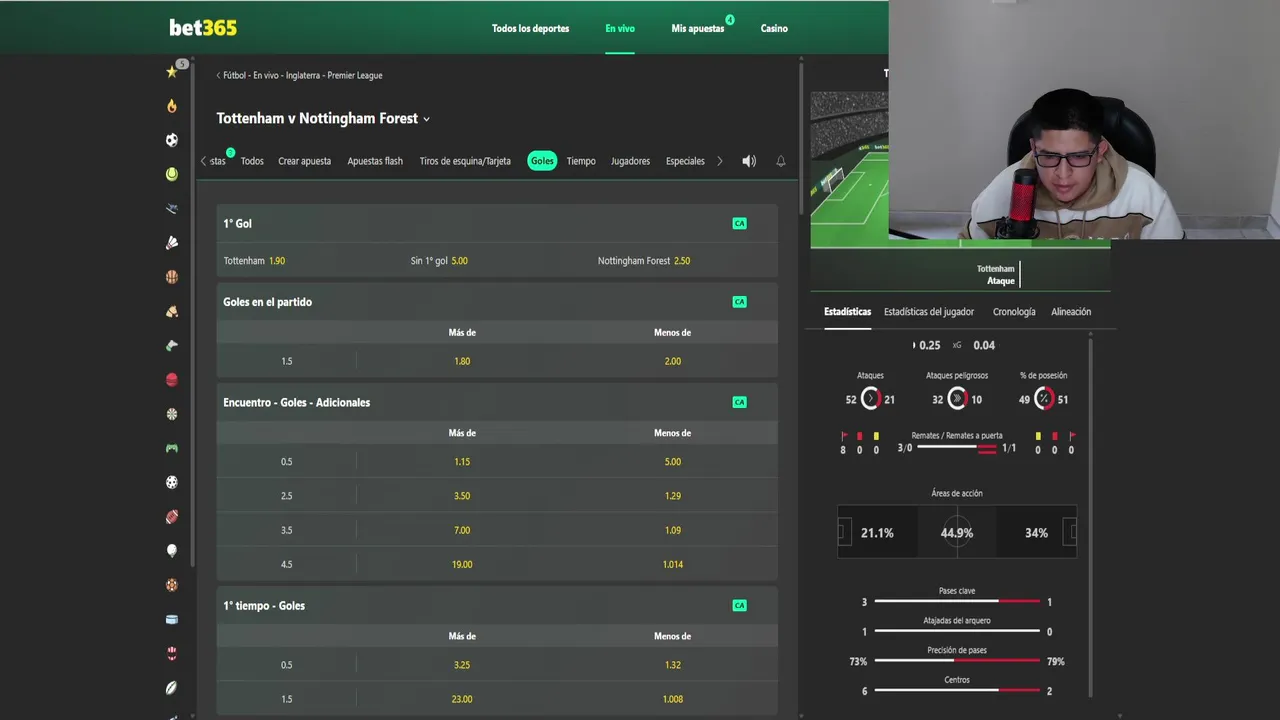Select the Todos market tab

pos(252,161)
